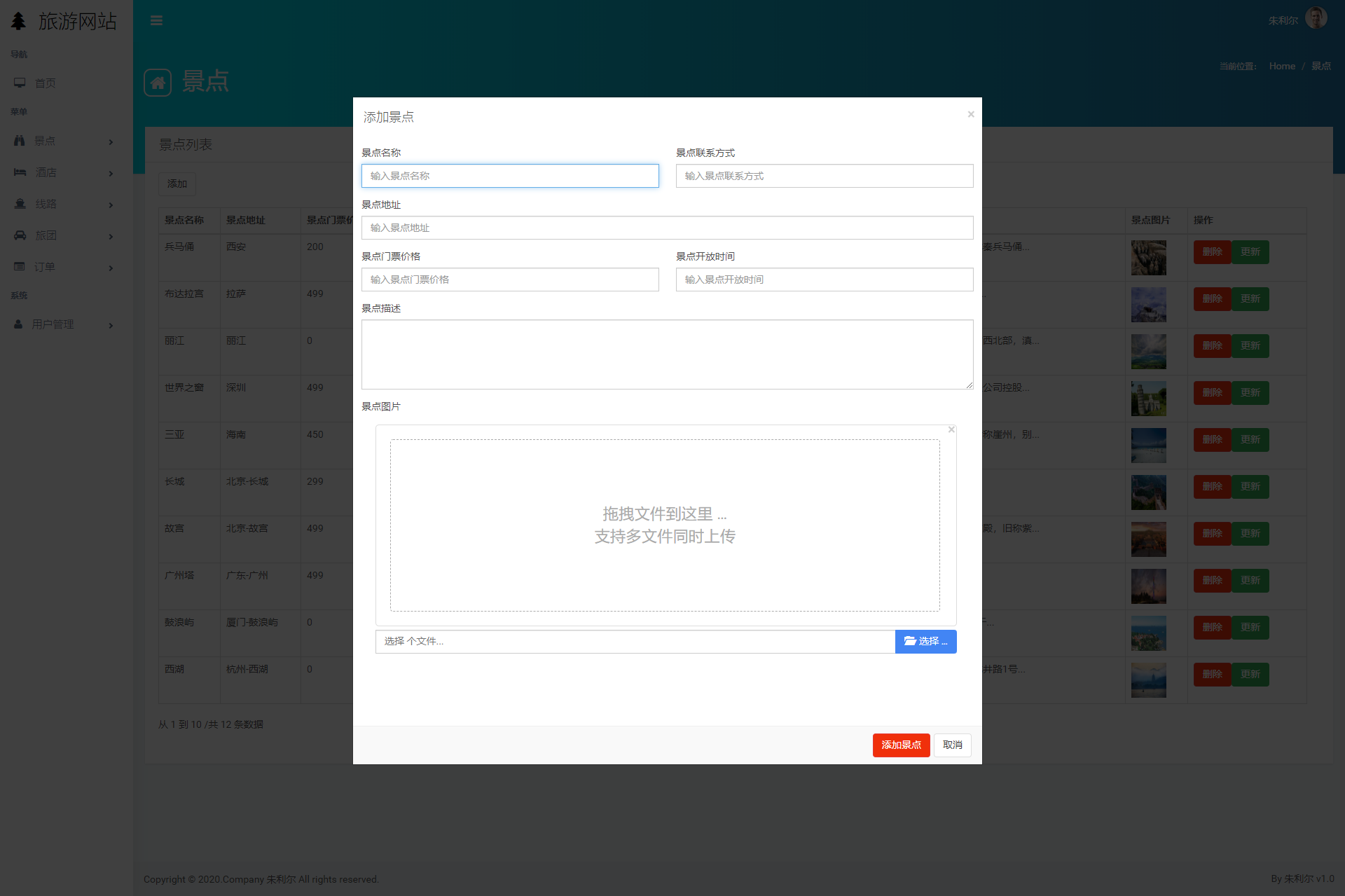Click the tree logo icon of 旅游网站

[x=19, y=21]
